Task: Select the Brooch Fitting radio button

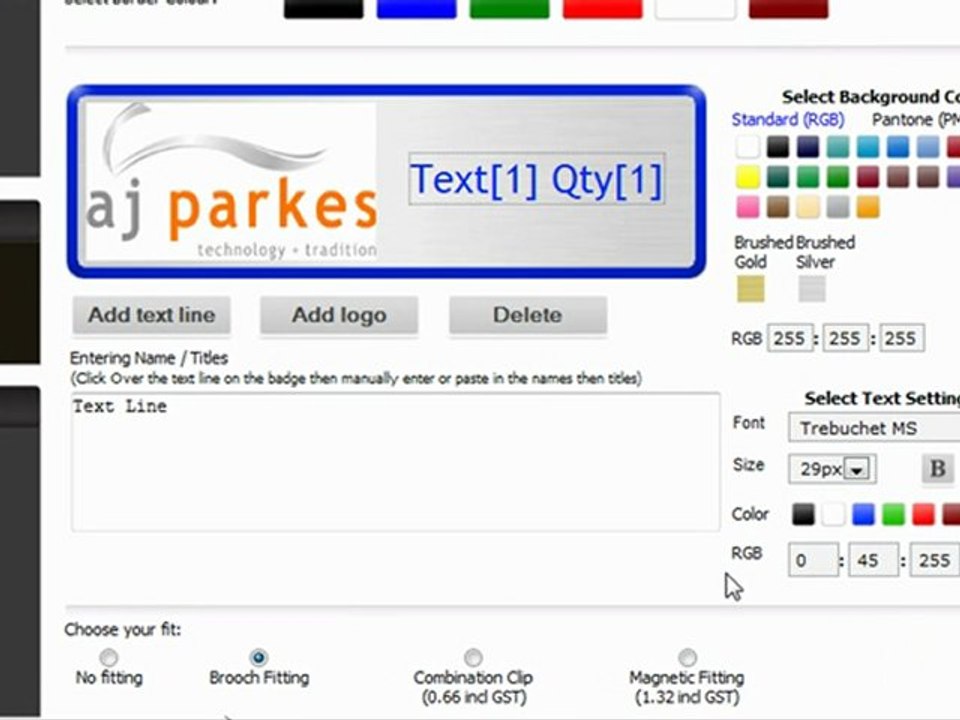Action: [x=258, y=658]
